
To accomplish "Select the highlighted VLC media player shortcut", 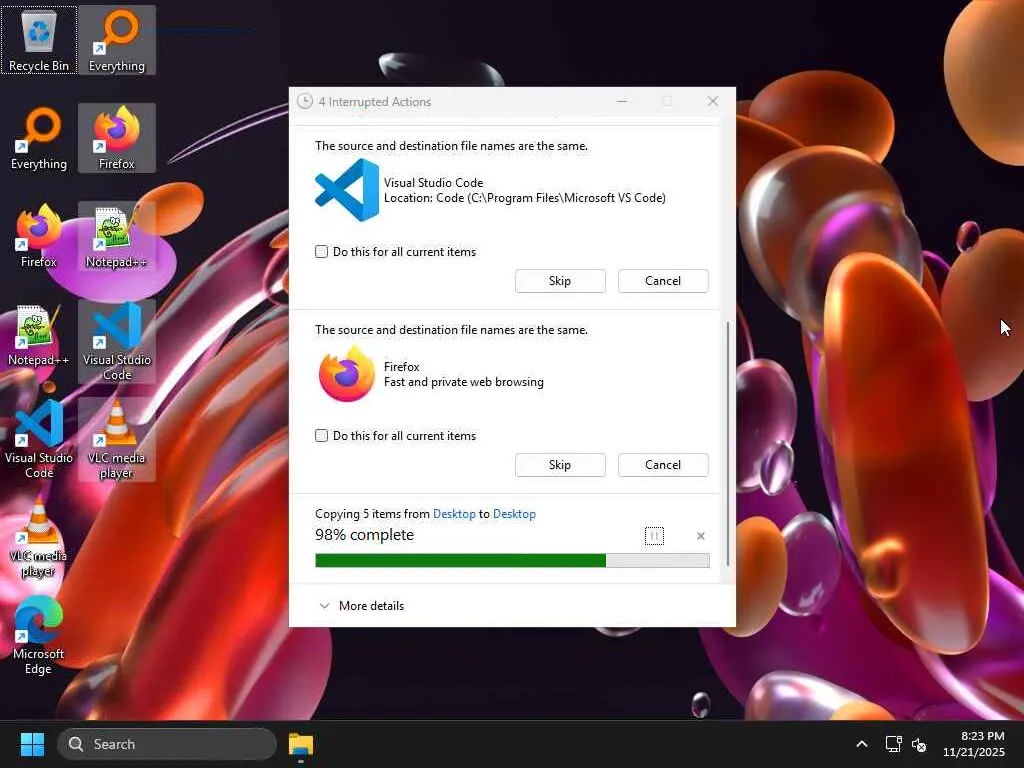I will (117, 440).
